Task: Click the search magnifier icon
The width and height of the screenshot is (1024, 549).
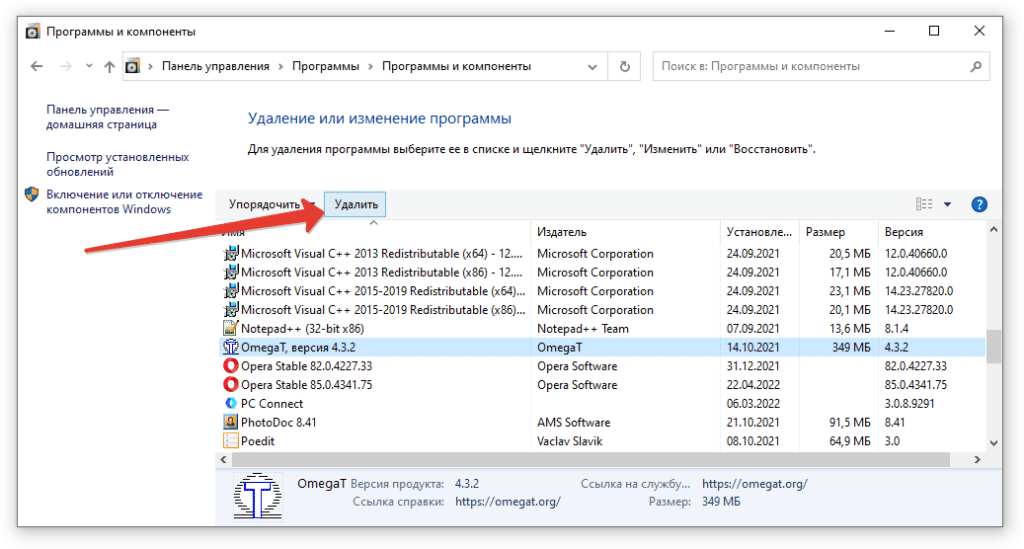Action: tap(976, 67)
